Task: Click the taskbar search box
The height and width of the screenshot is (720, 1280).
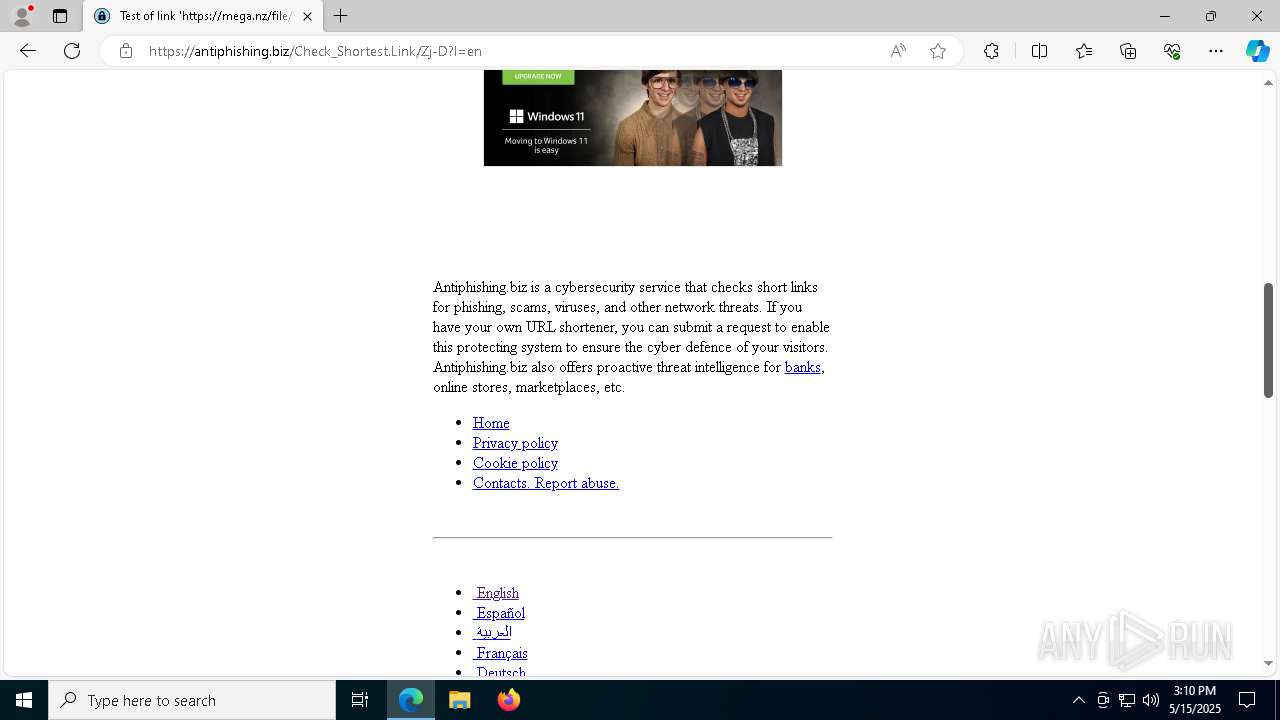Action: (192, 700)
